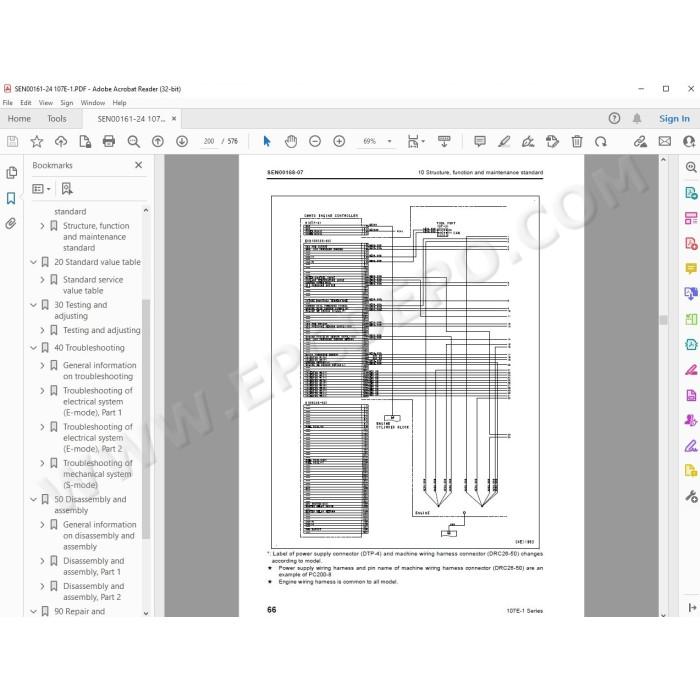Expand Troubleshooting of mechanical system (S-mode)
The width and height of the screenshot is (700, 700).
tap(42, 463)
